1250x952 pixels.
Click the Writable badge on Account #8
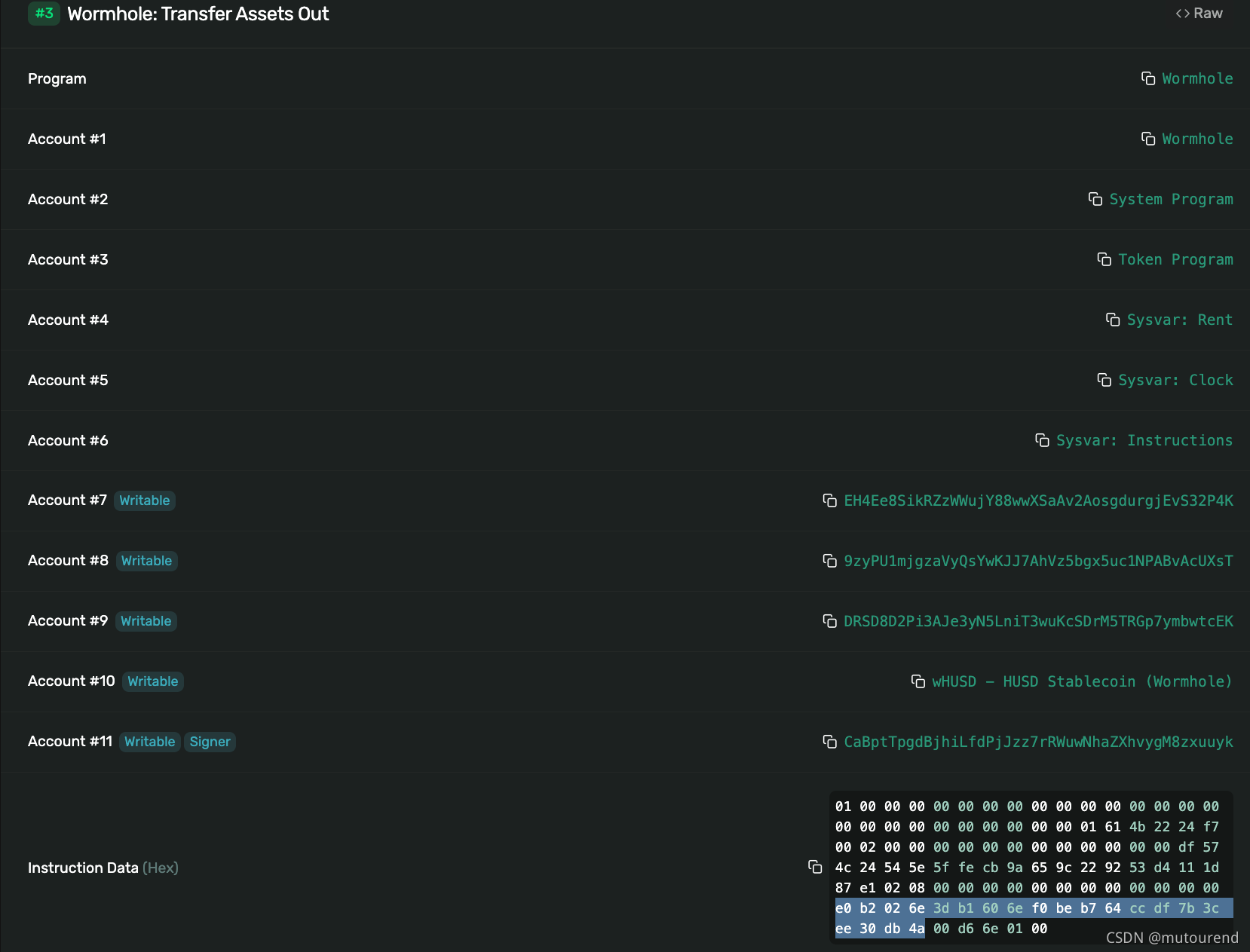(x=146, y=561)
